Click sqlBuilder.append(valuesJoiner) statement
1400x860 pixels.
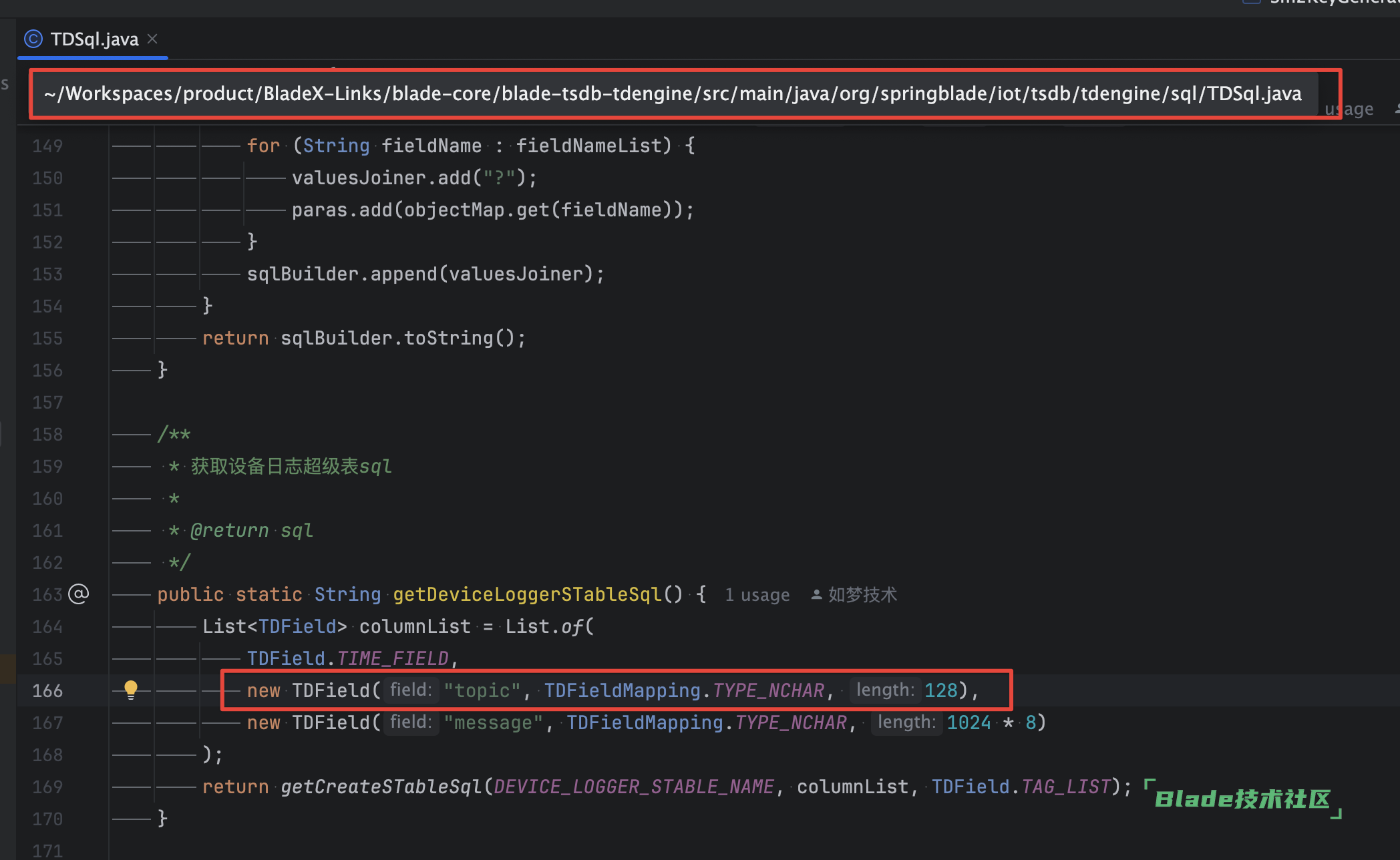tap(426, 274)
